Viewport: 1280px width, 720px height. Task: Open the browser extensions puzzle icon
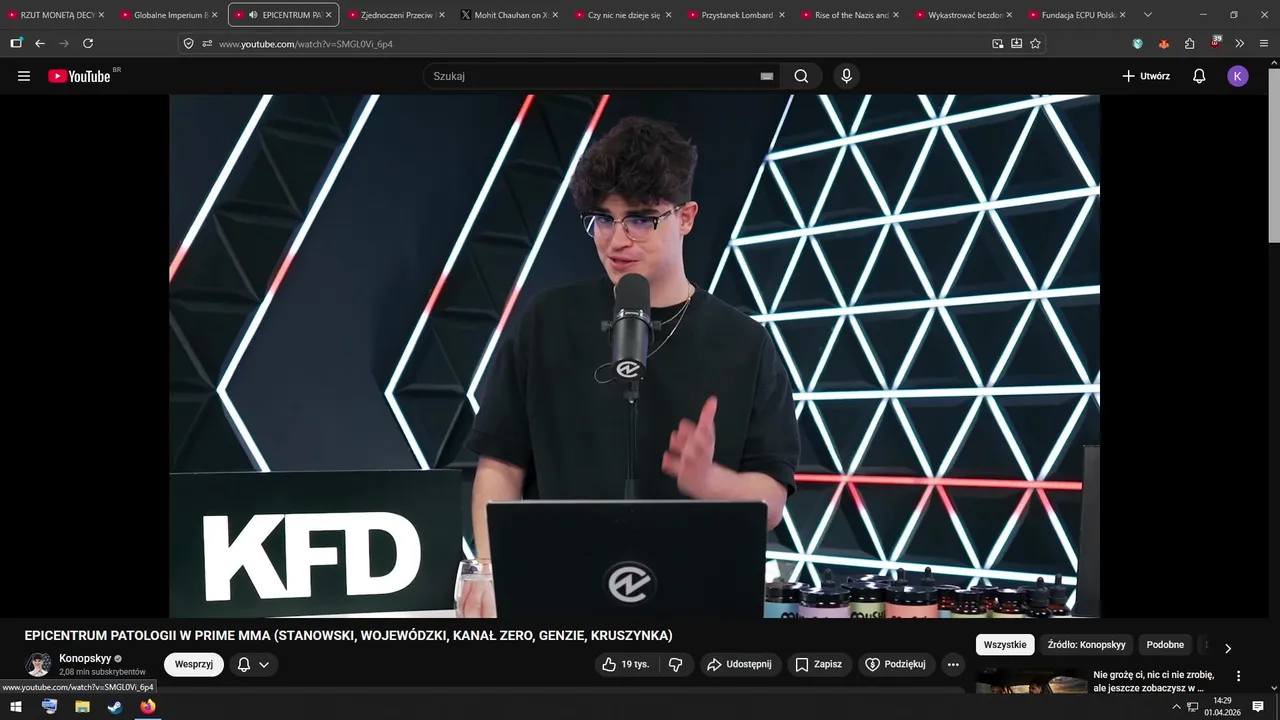(x=1189, y=43)
